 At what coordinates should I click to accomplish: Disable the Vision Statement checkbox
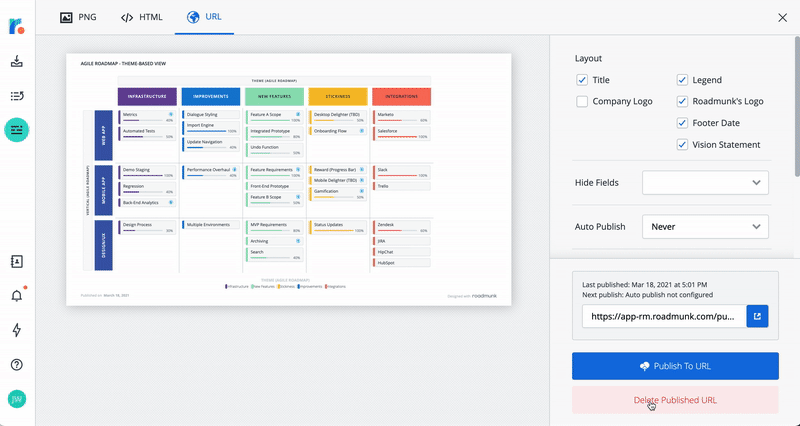683,145
